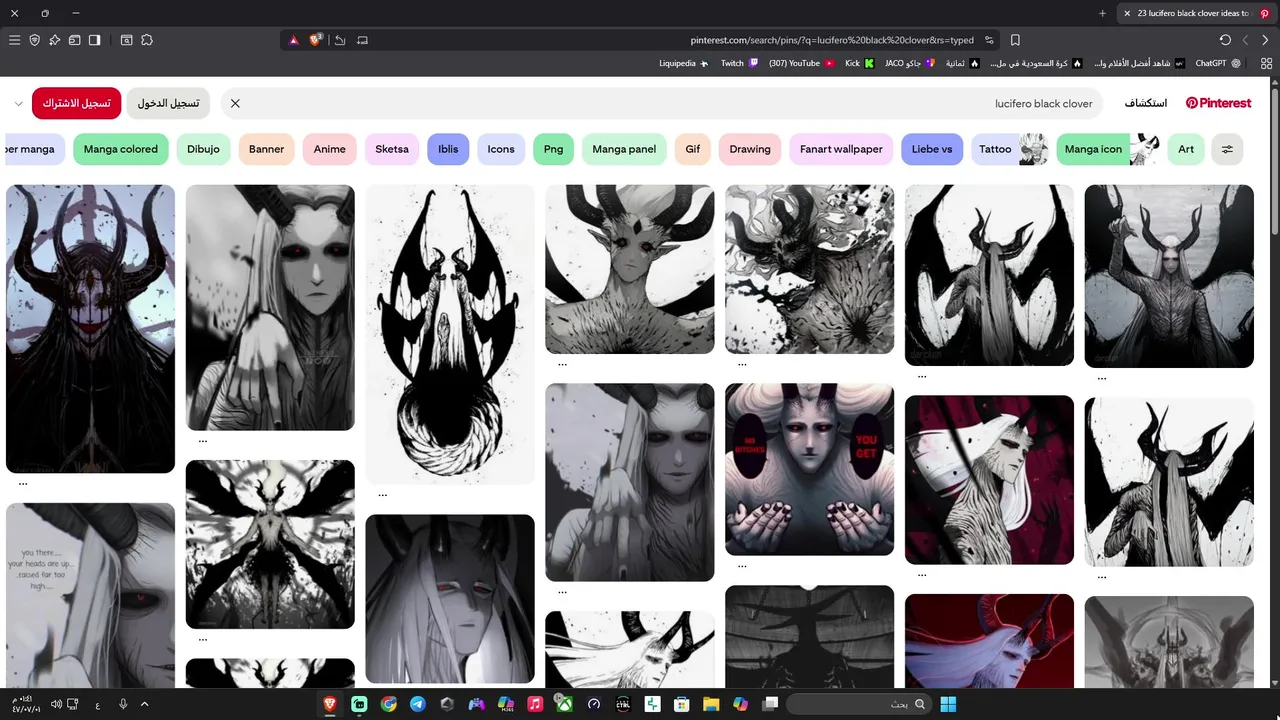
Task: Click the red تسجيل الاشتراك (Sign up) button
Action: pos(76,103)
